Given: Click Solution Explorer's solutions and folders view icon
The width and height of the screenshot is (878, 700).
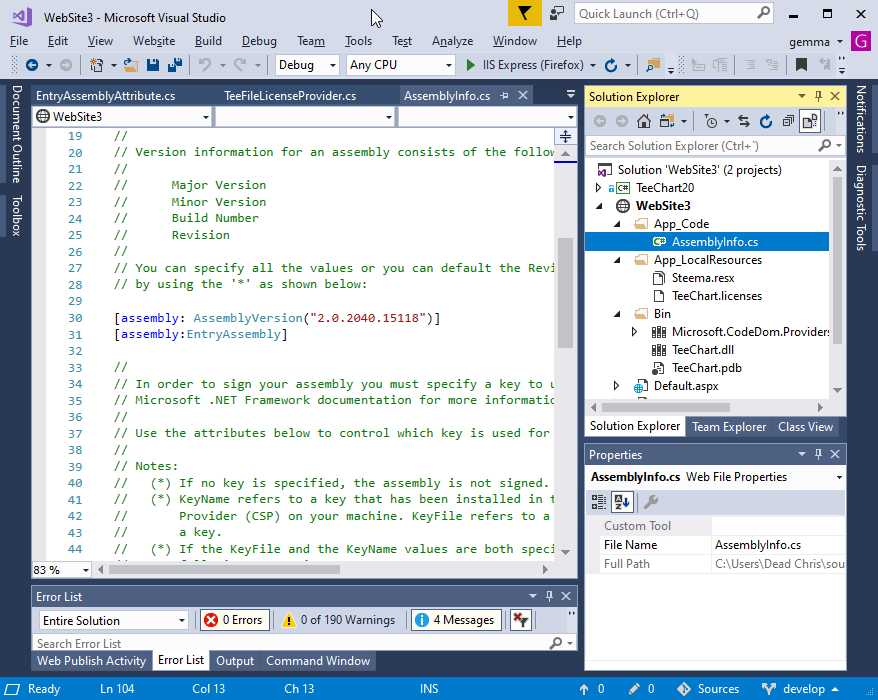Looking at the screenshot, I should (667, 121).
